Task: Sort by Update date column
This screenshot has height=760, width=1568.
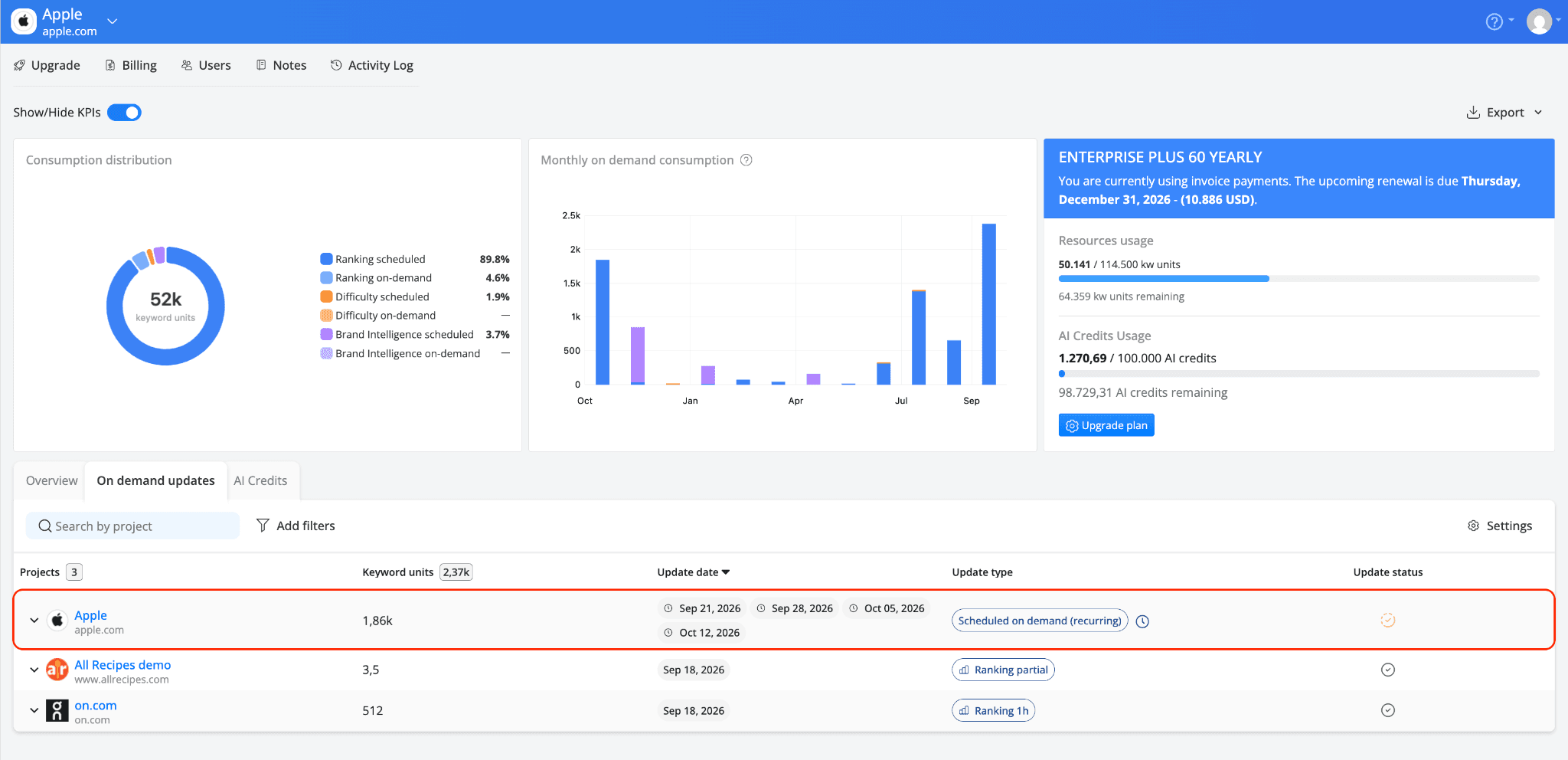Action: (x=694, y=572)
